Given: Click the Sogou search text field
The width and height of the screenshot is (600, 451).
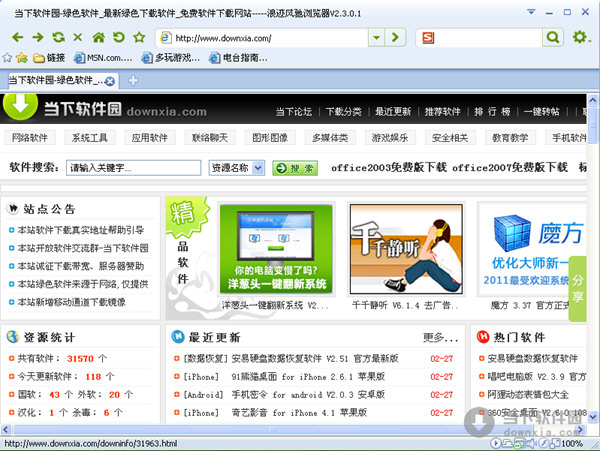Looking at the screenshot, I should pos(488,38).
